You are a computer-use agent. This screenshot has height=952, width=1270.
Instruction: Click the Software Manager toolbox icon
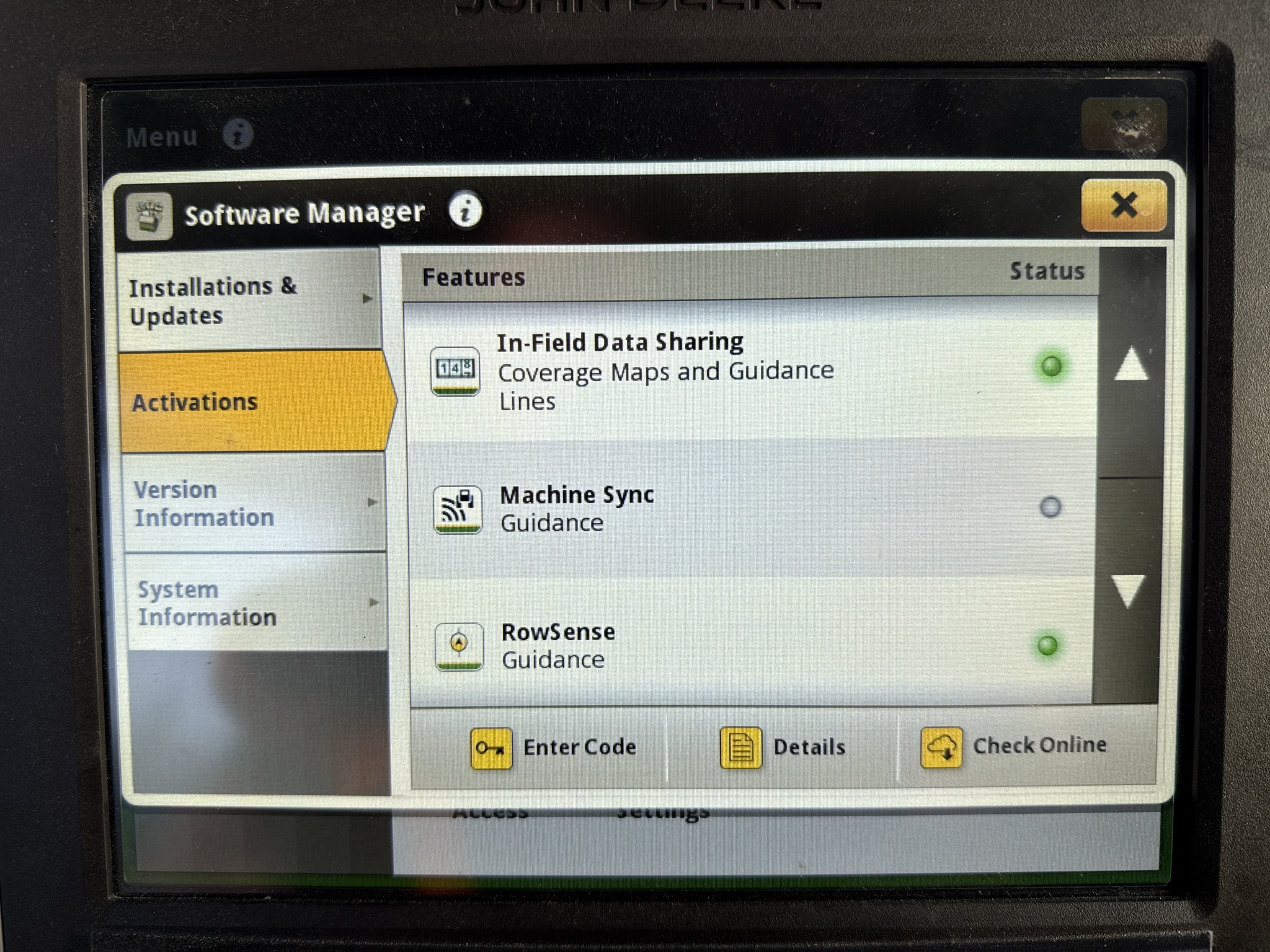(x=149, y=216)
